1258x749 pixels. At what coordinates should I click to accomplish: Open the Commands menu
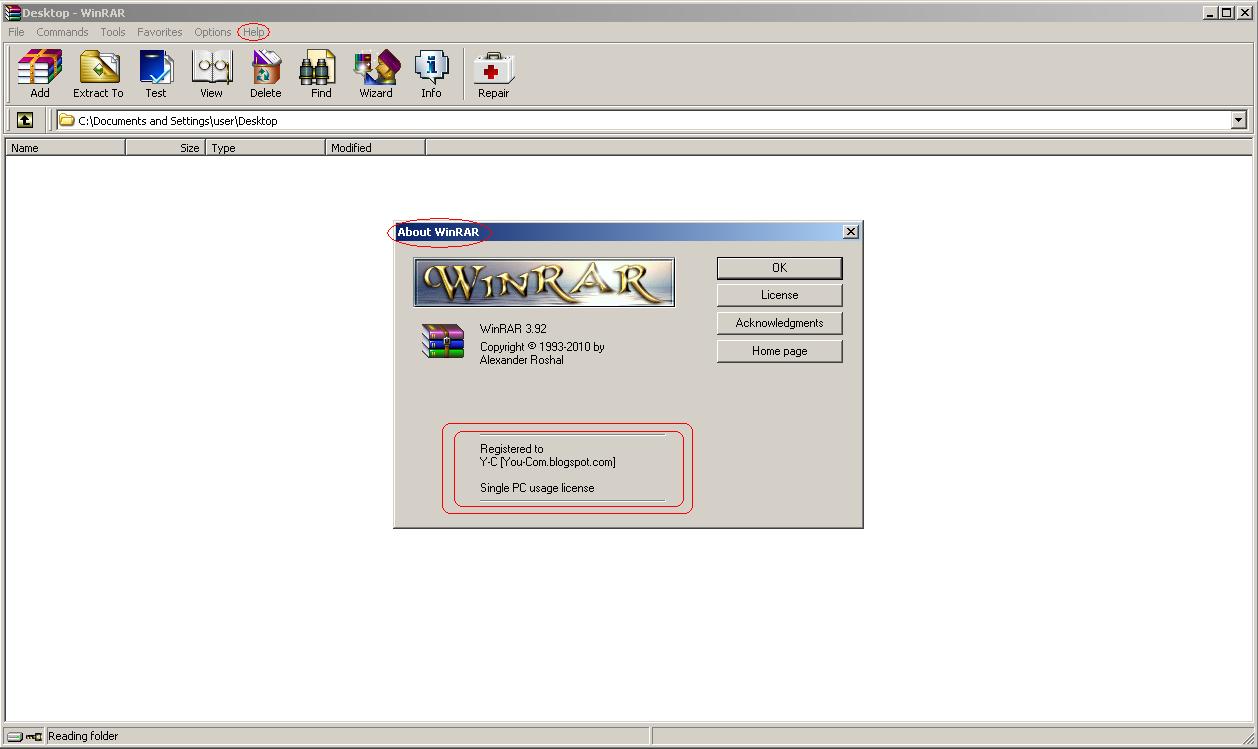tap(62, 32)
